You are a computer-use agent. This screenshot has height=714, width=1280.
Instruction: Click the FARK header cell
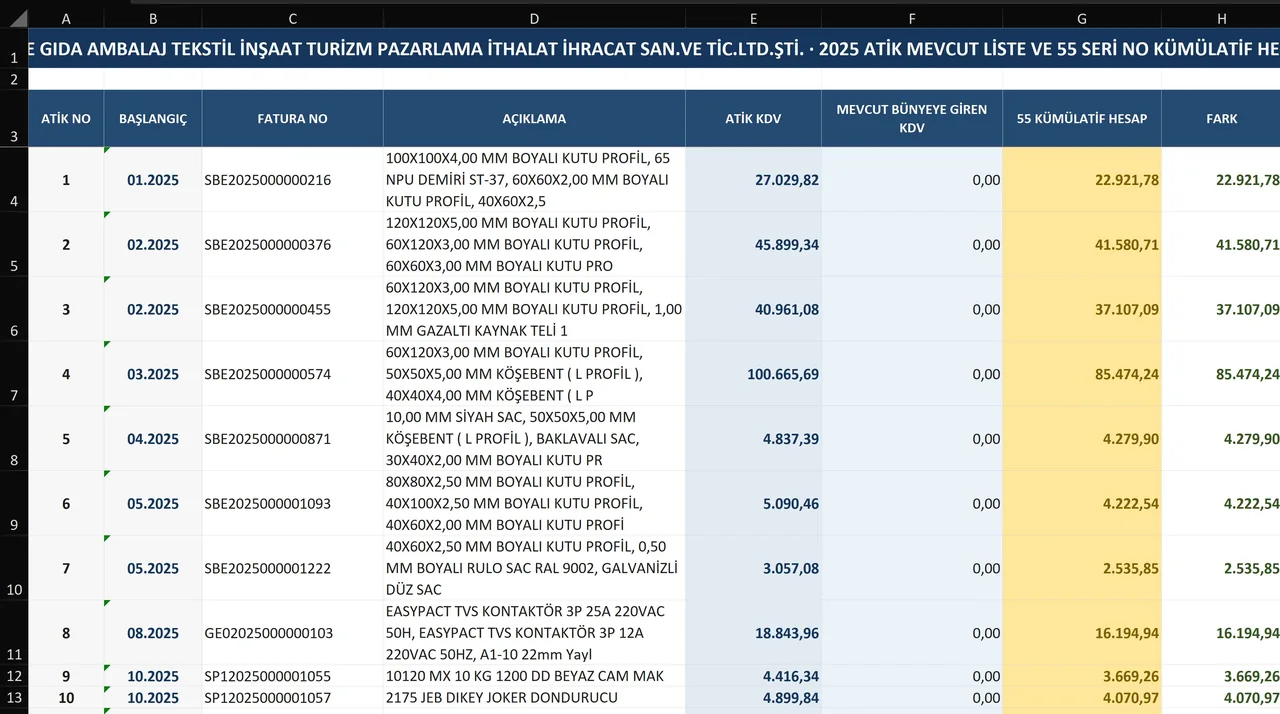click(x=1221, y=118)
